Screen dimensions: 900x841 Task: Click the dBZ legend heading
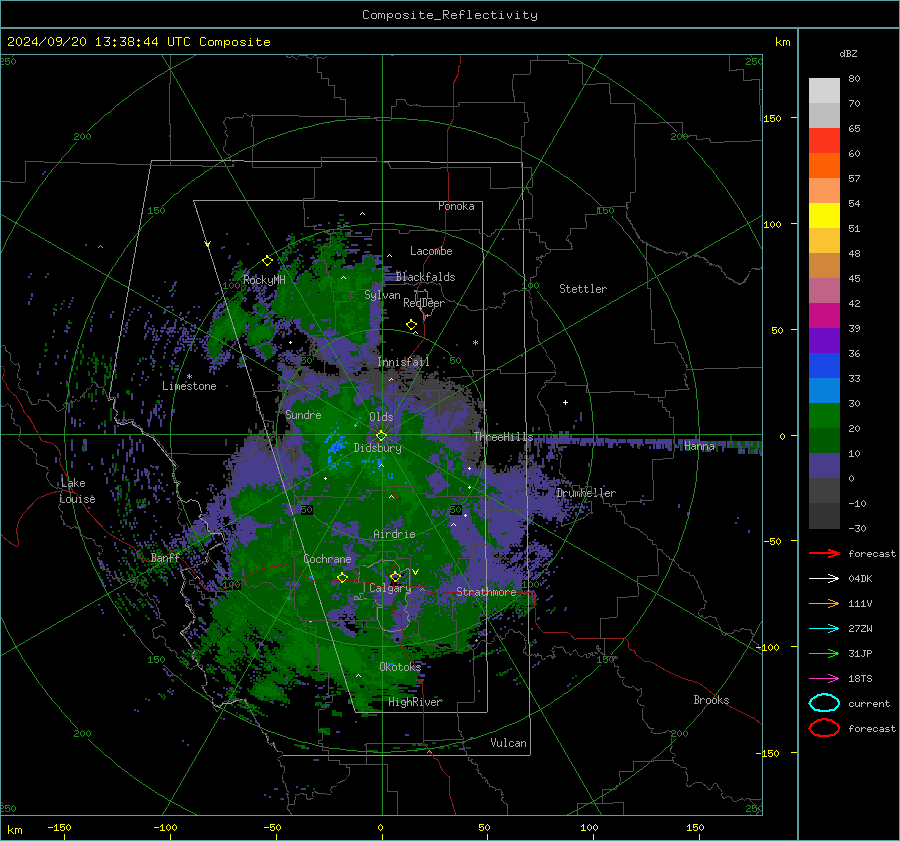pyautogui.click(x=848, y=54)
